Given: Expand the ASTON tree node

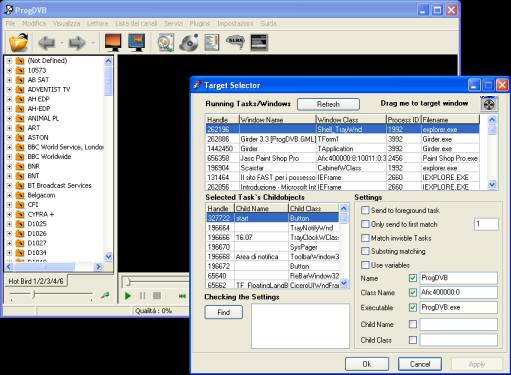Looking at the screenshot, I should click(x=9, y=138).
